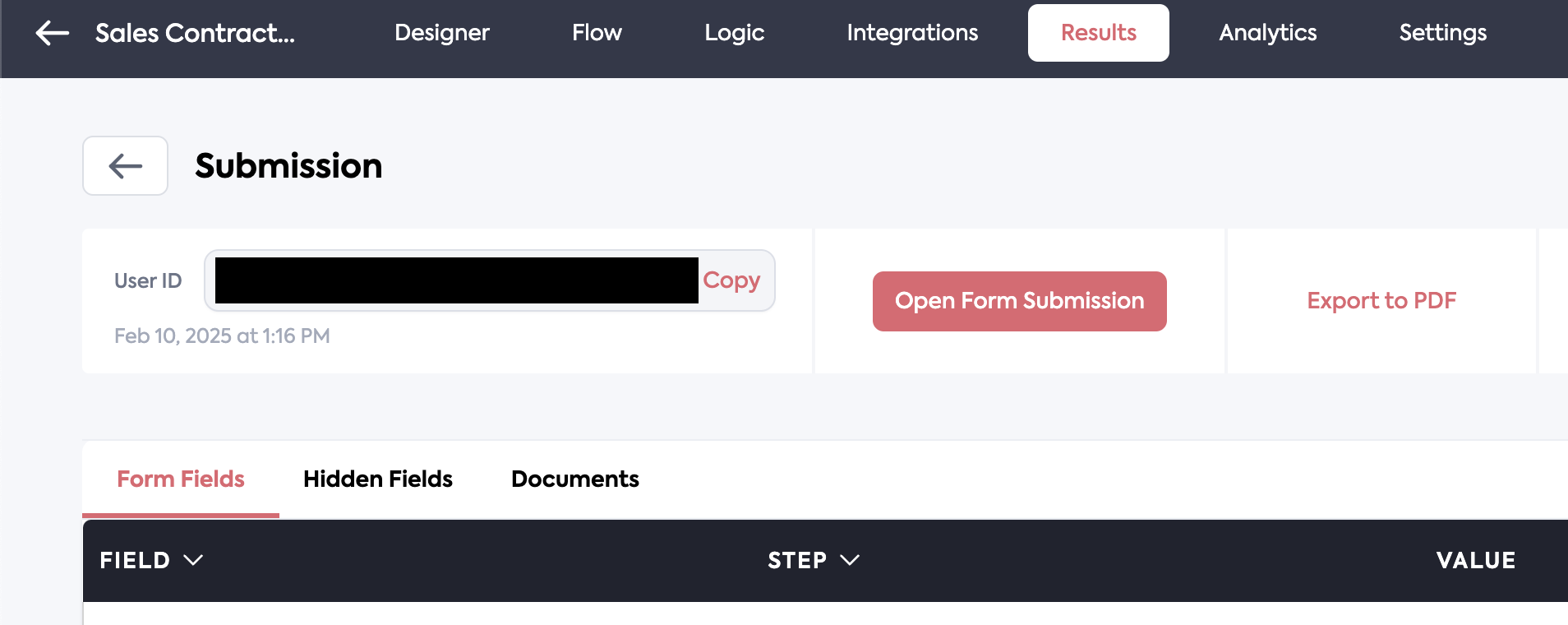Click the VALUE column header
This screenshot has height=625, width=1568.
(x=1475, y=560)
